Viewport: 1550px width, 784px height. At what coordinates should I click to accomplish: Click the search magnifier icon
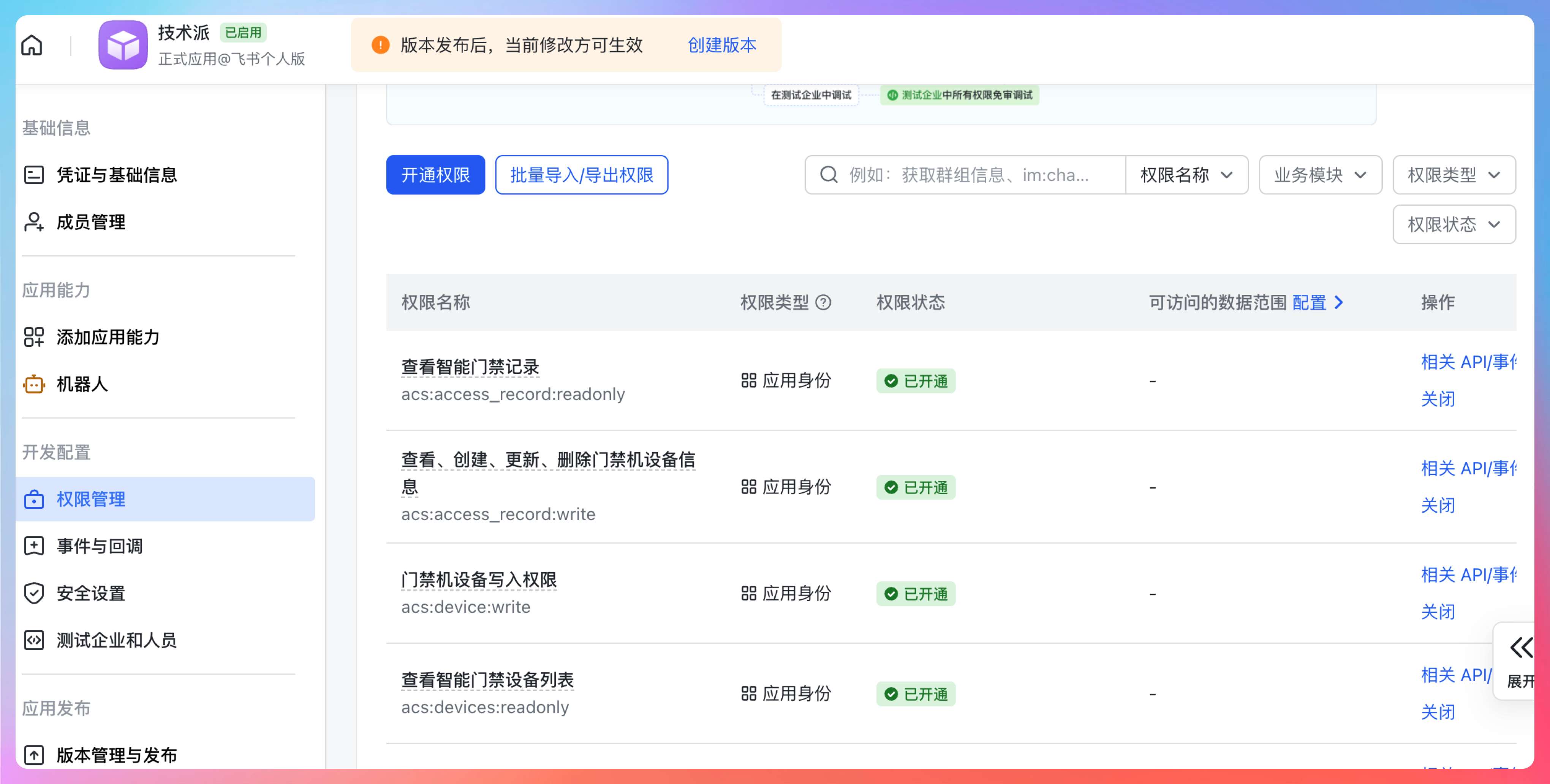coord(829,175)
